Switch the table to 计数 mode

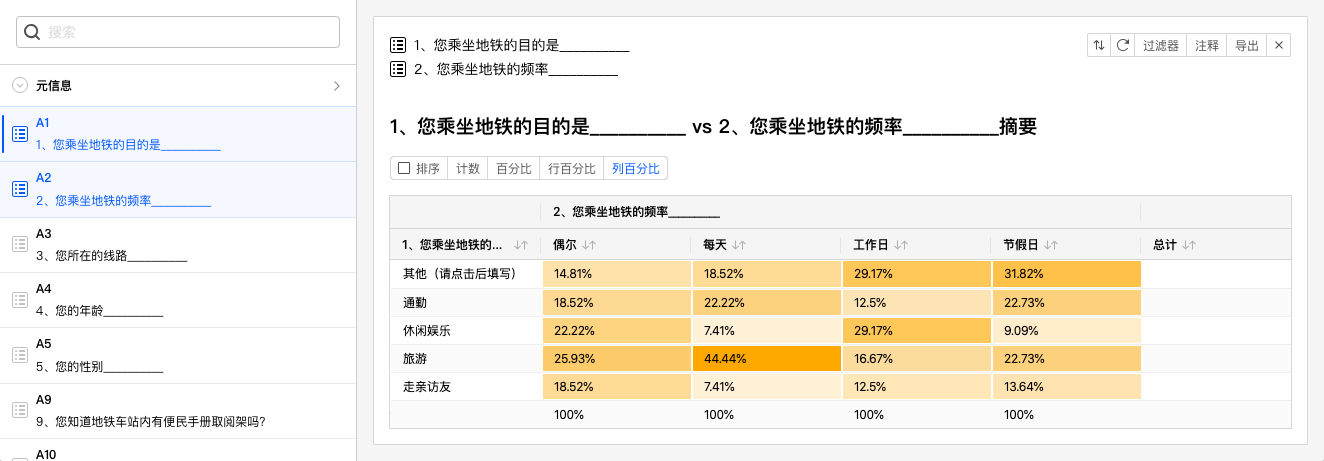click(467, 168)
